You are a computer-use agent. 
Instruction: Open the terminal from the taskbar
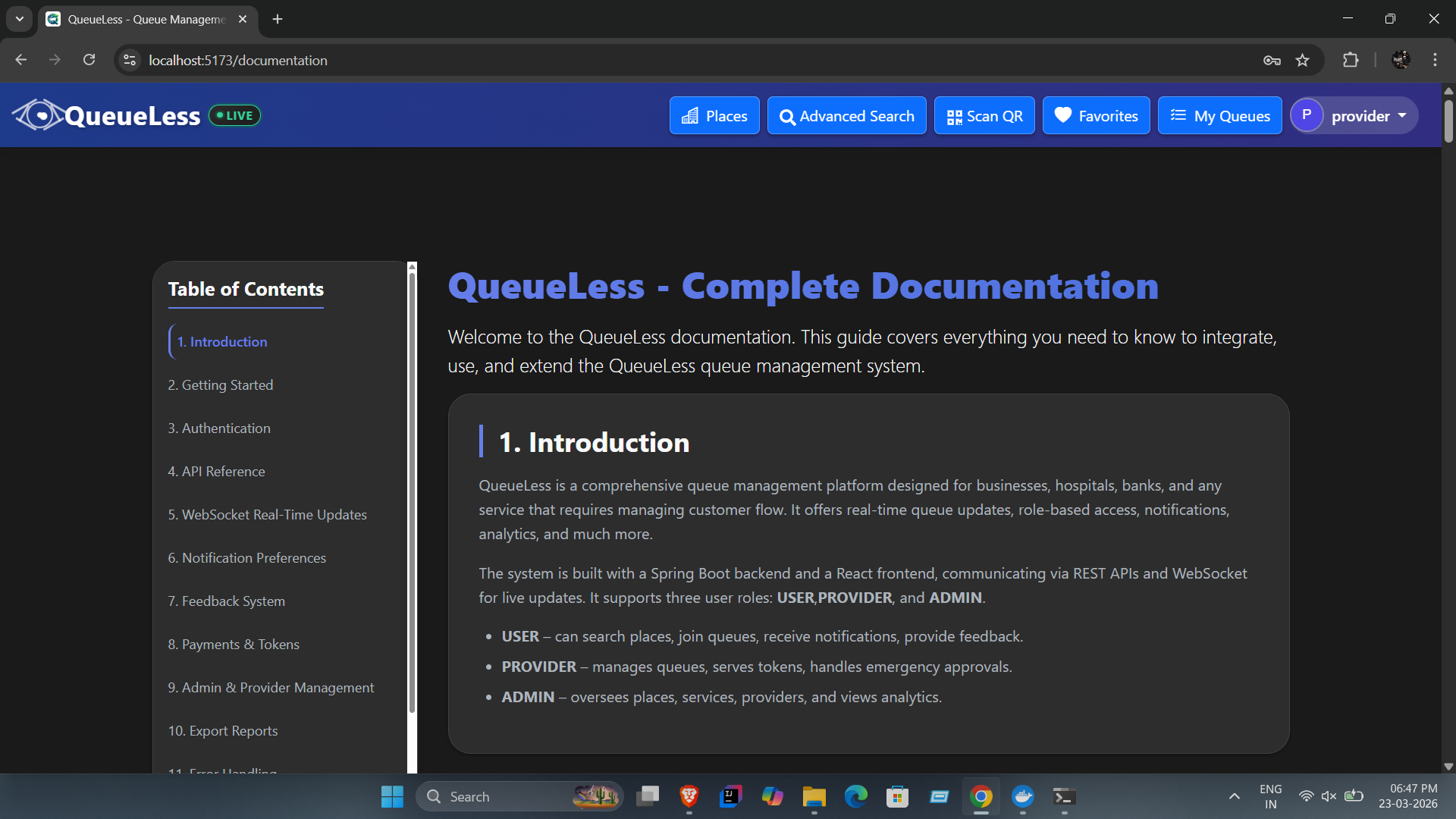(x=1064, y=796)
